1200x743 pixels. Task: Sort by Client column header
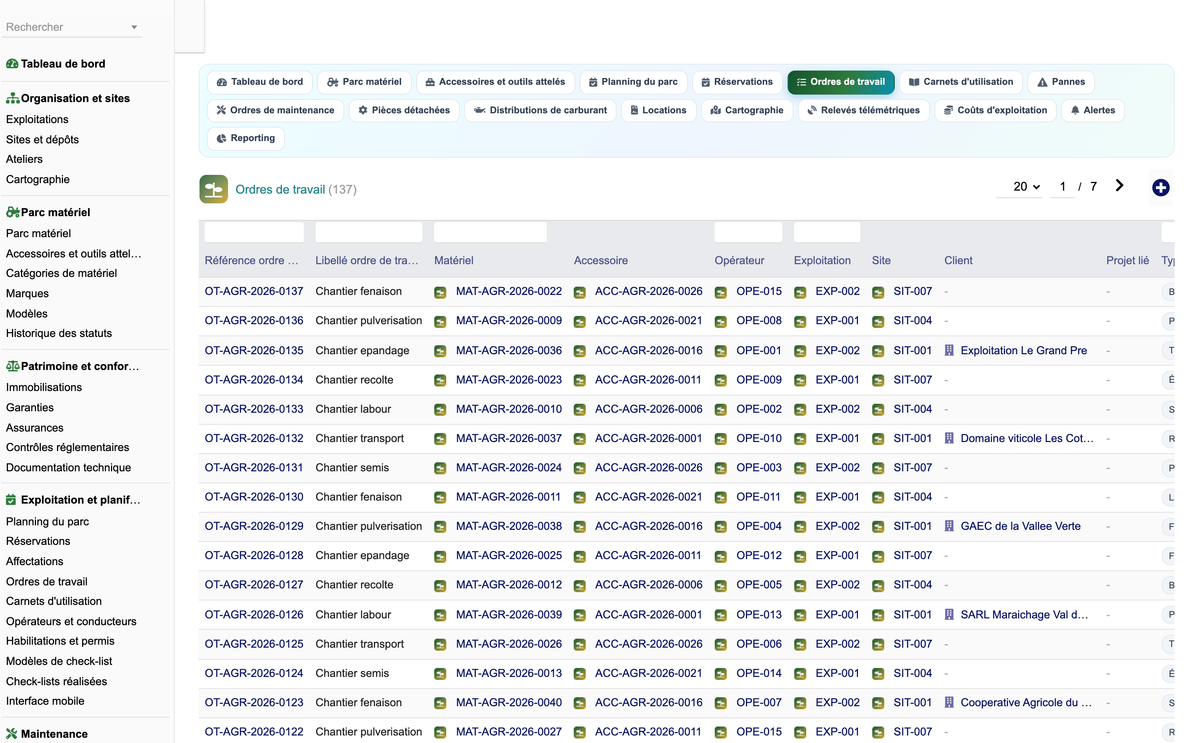pos(958,261)
